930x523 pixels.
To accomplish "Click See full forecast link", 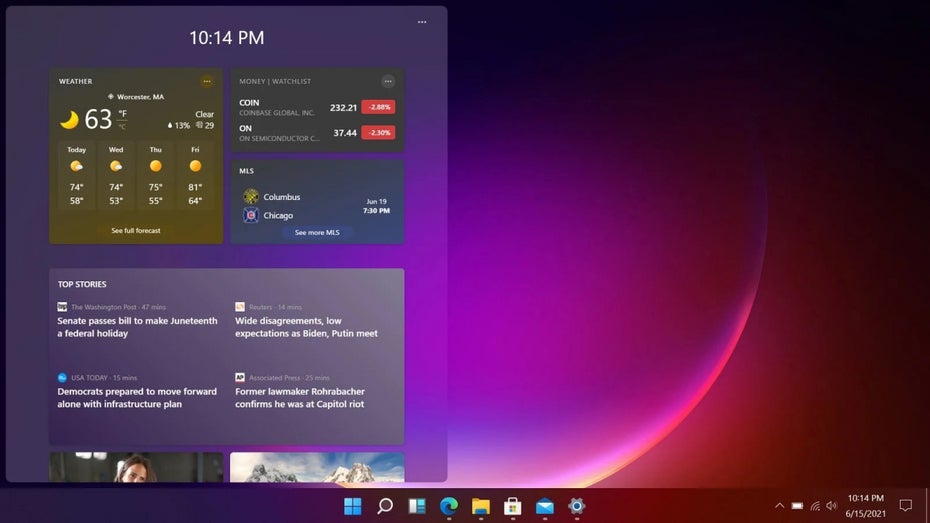I will (136, 231).
